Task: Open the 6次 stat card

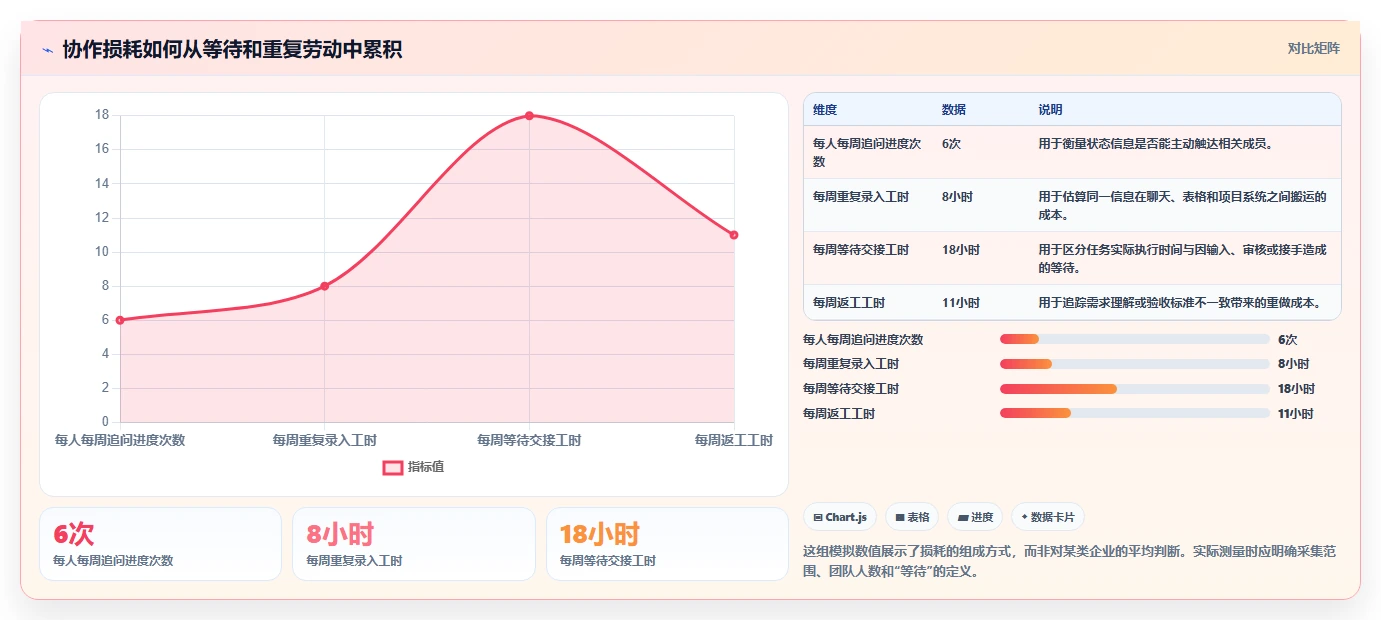Action: tap(160, 544)
